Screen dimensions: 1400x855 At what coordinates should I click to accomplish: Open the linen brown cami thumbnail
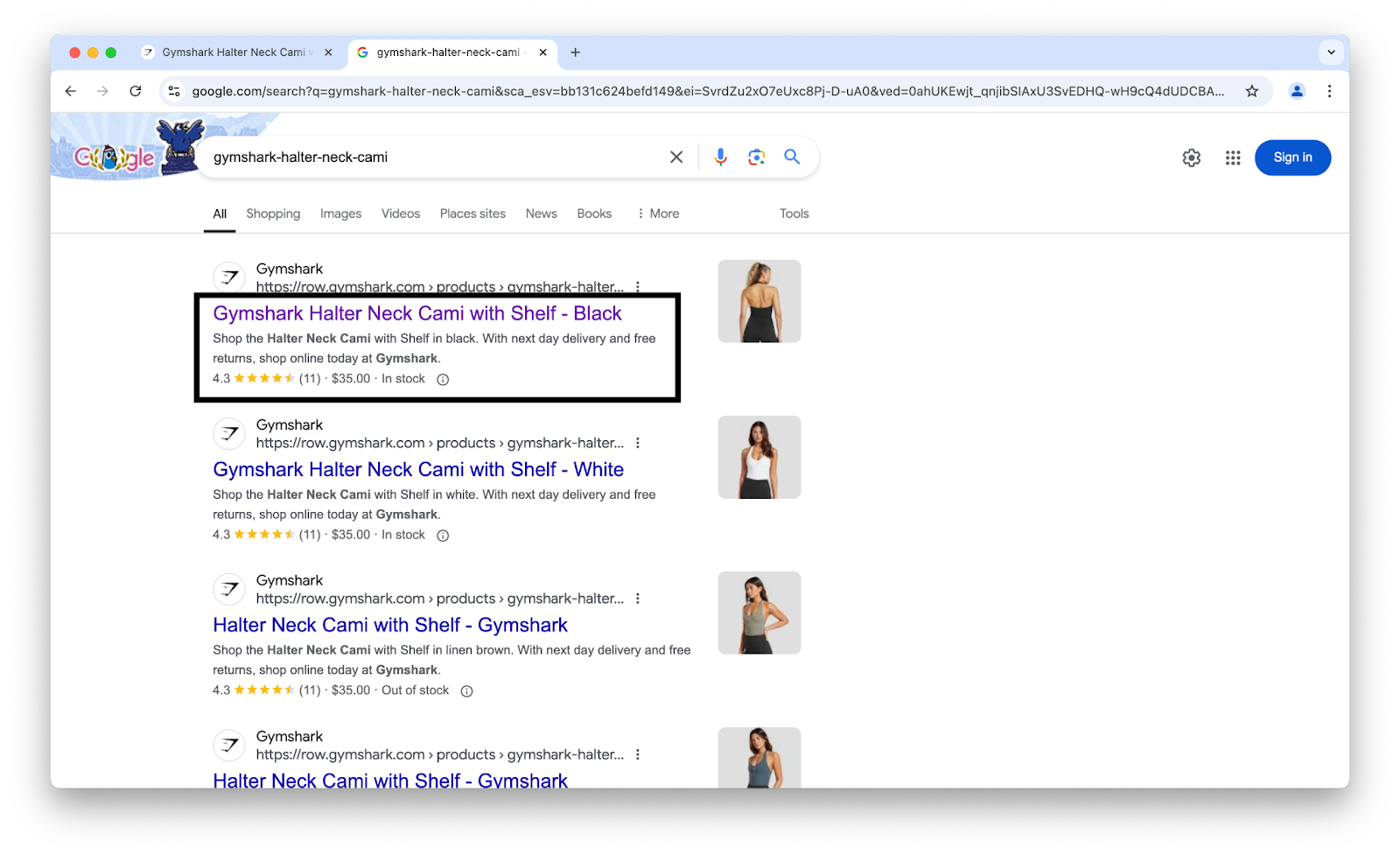tap(759, 613)
